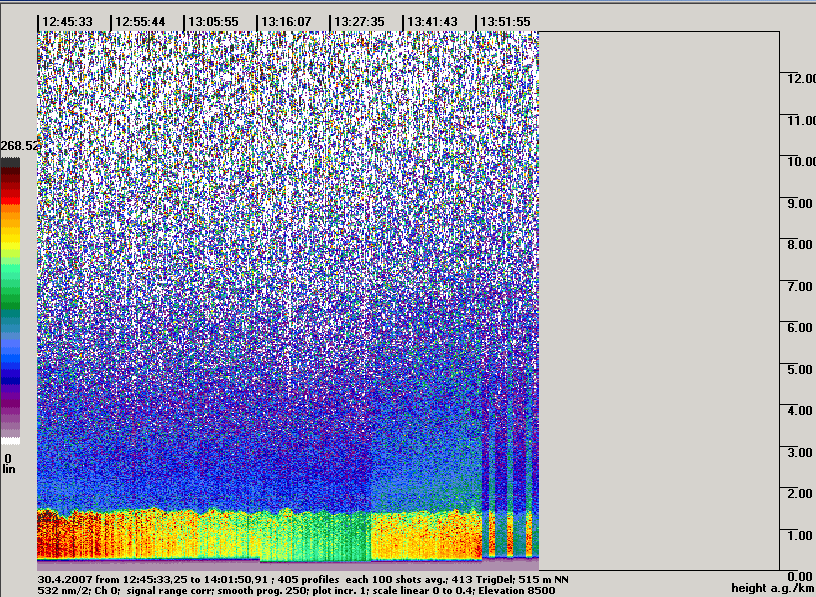This screenshot has height=597, width=816.
Task: Click the 12.00 height axis label
Action: (801, 79)
